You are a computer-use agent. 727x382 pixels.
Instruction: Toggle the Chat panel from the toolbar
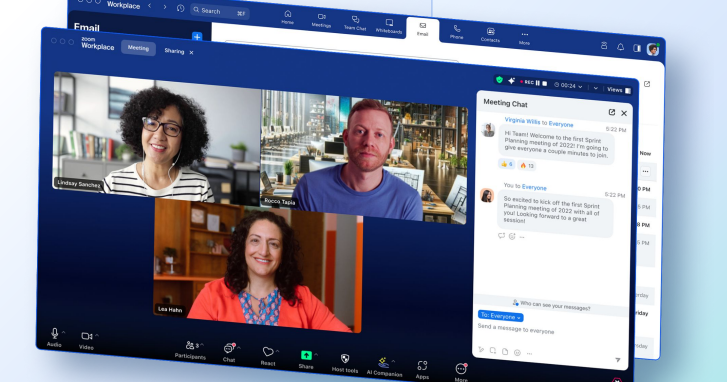(229, 349)
